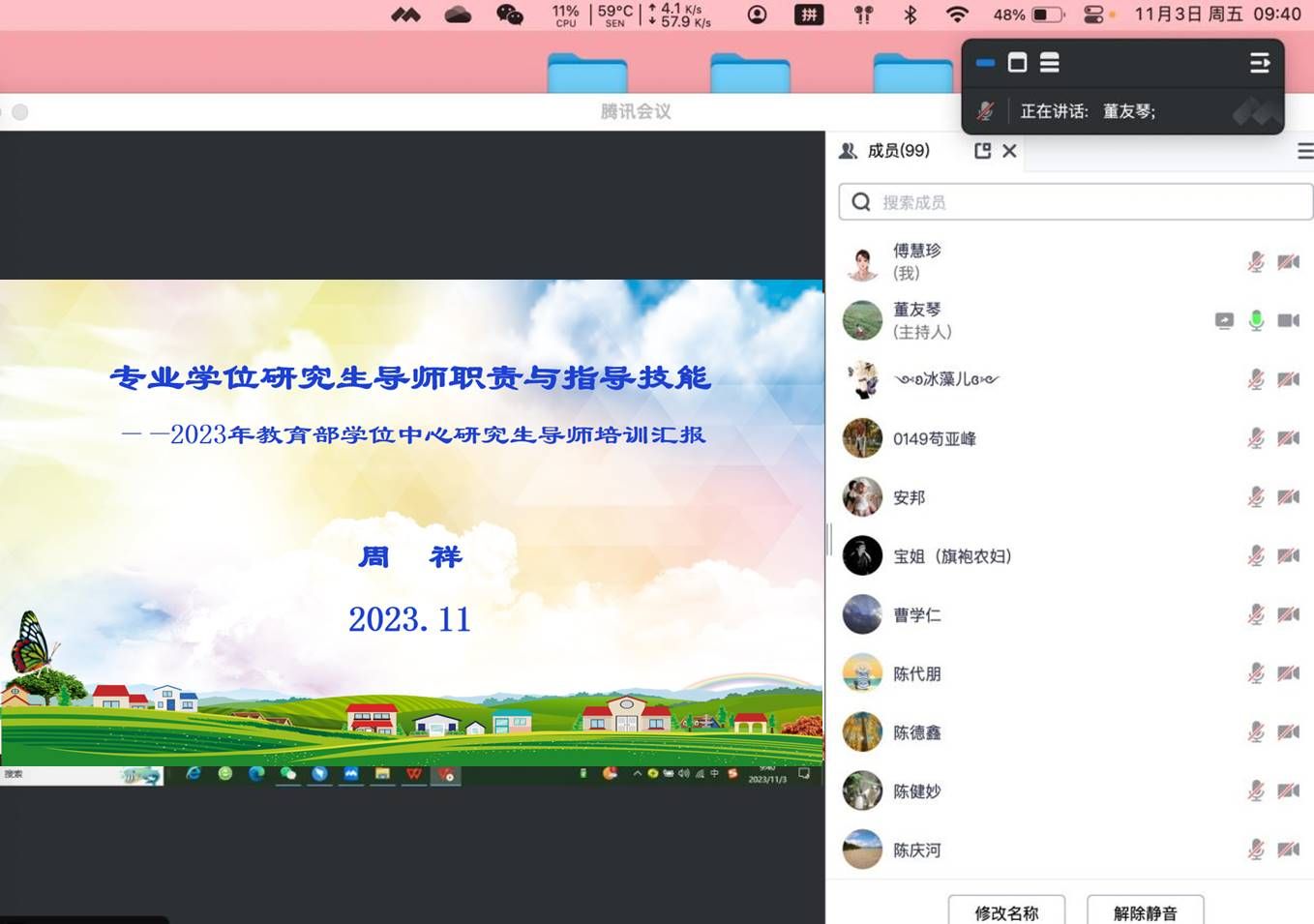
Task: Click the search magnifier in member search bar
Action: click(x=860, y=201)
